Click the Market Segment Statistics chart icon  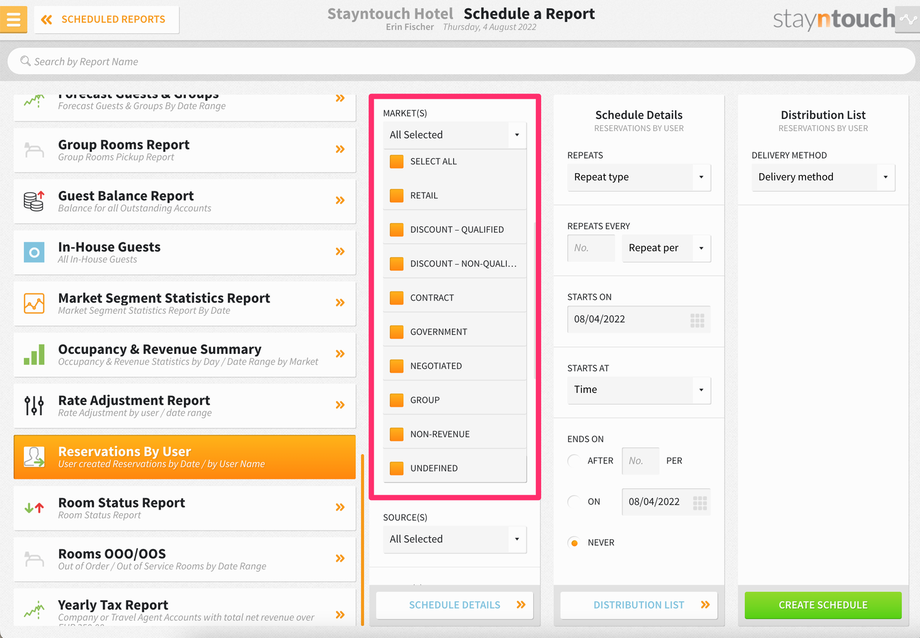coord(34,303)
